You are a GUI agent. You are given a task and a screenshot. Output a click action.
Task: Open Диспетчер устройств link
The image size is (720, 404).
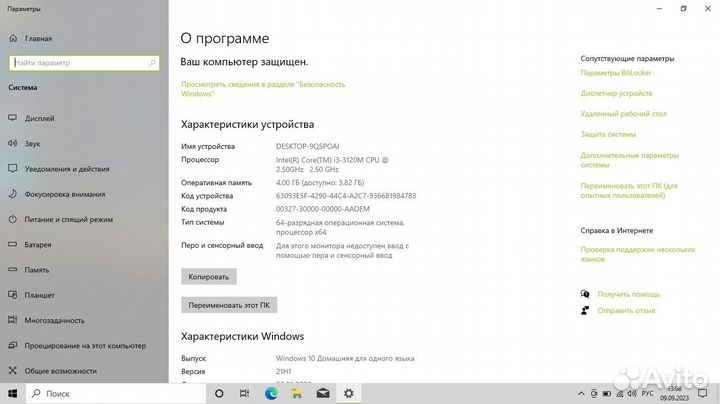[x=616, y=93]
